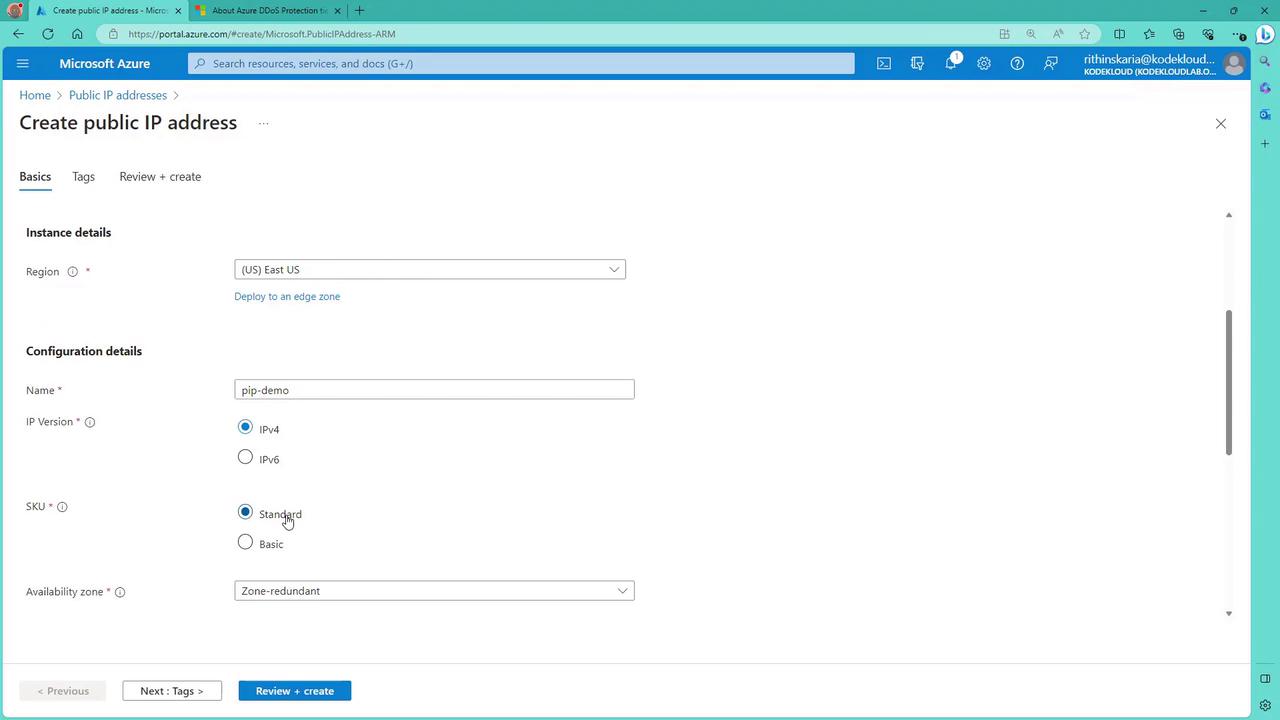The width and height of the screenshot is (1280, 720).
Task: Switch to the Tags tab
Action: [83, 177]
